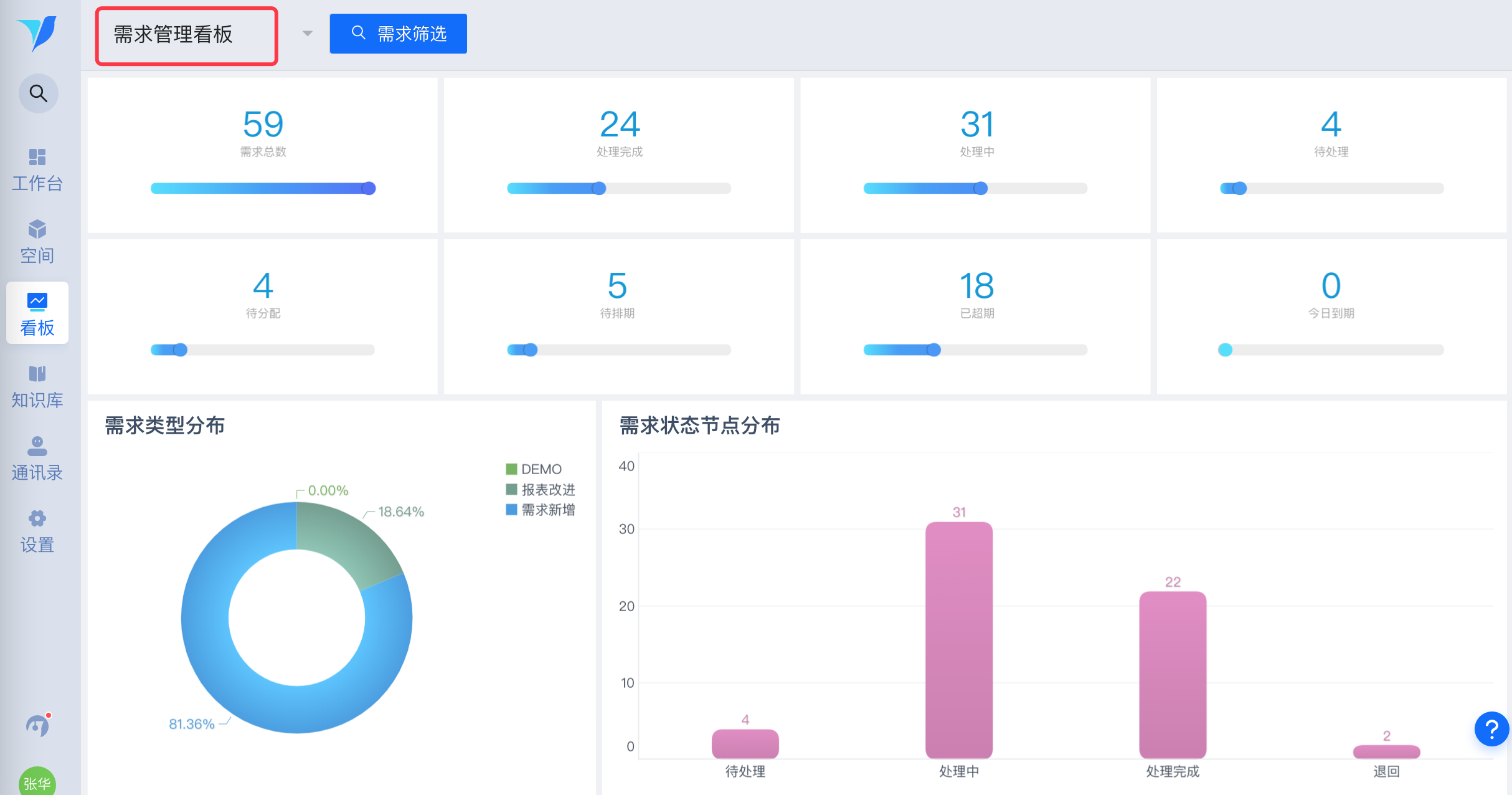This screenshot has height=795, width=1512.
Task: Go to the 工作台 workbench
Action: 37,169
